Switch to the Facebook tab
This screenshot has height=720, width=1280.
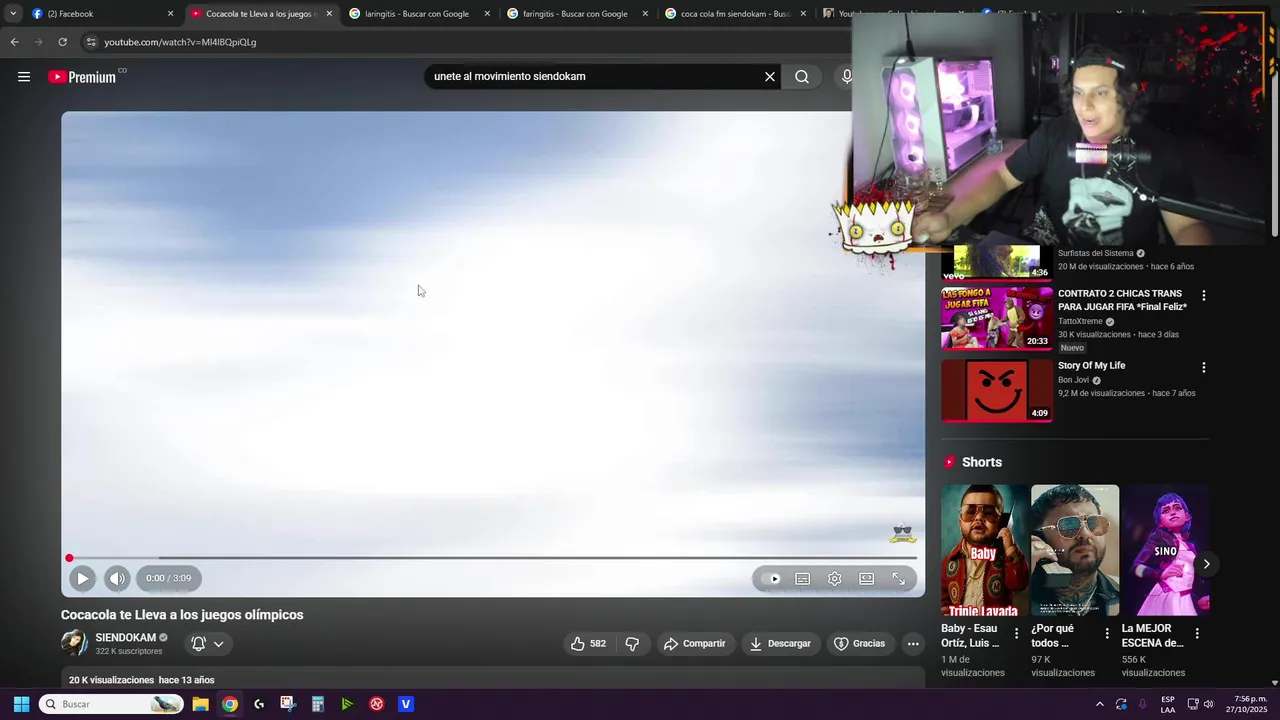tap(103, 14)
